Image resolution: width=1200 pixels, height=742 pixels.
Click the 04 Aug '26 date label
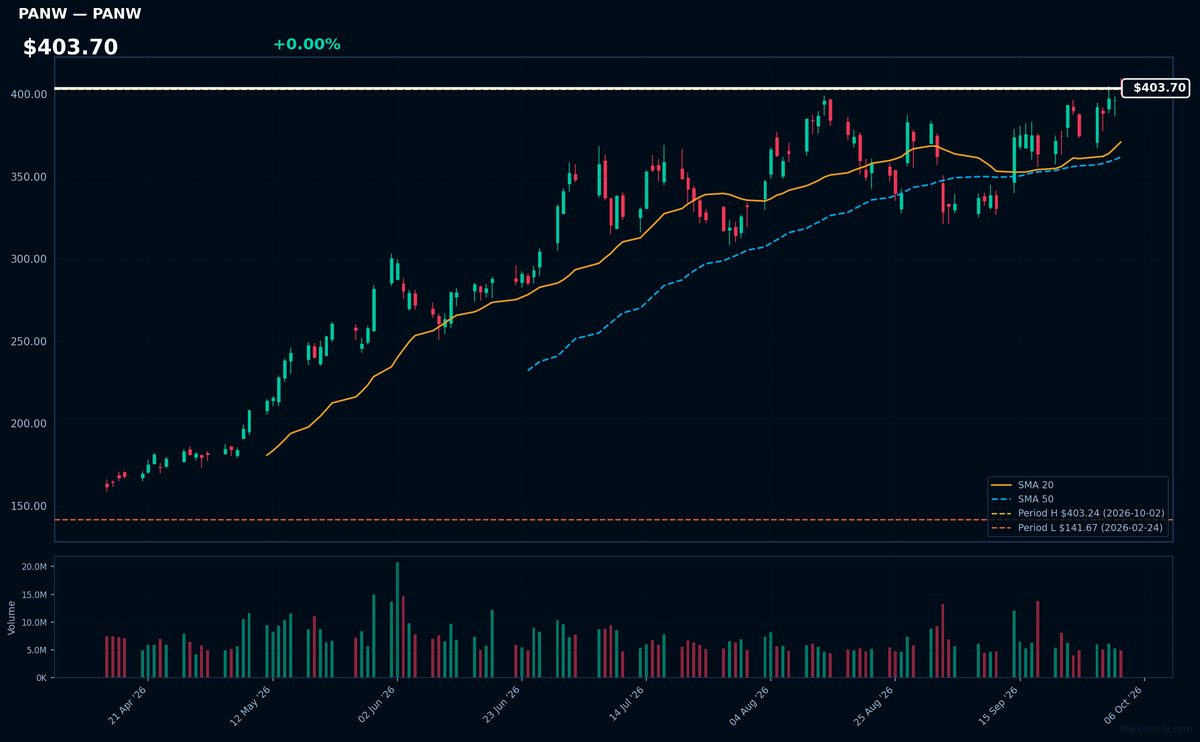point(748,705)
